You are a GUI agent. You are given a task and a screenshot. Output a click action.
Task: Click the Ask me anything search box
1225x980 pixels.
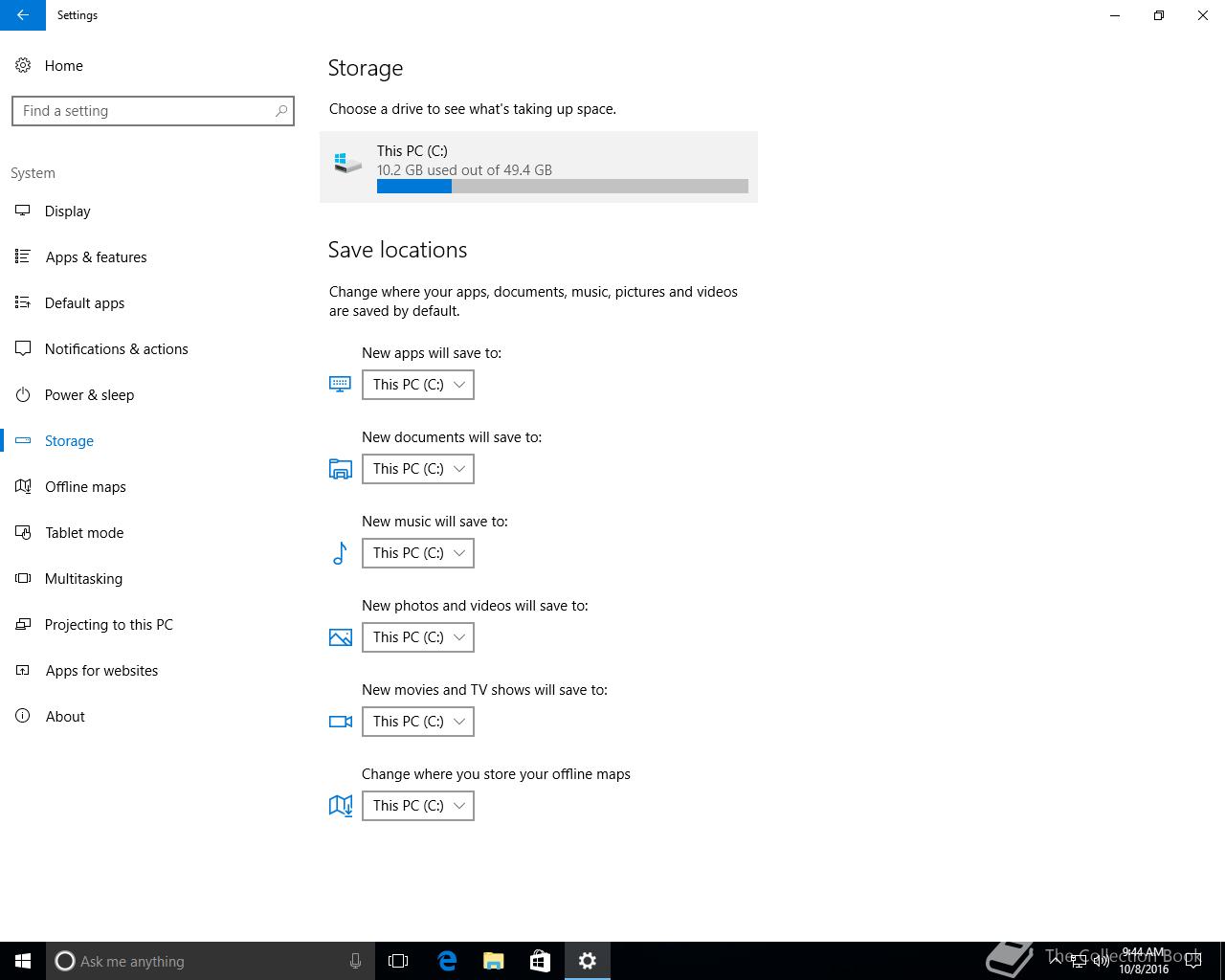(210, 961)
